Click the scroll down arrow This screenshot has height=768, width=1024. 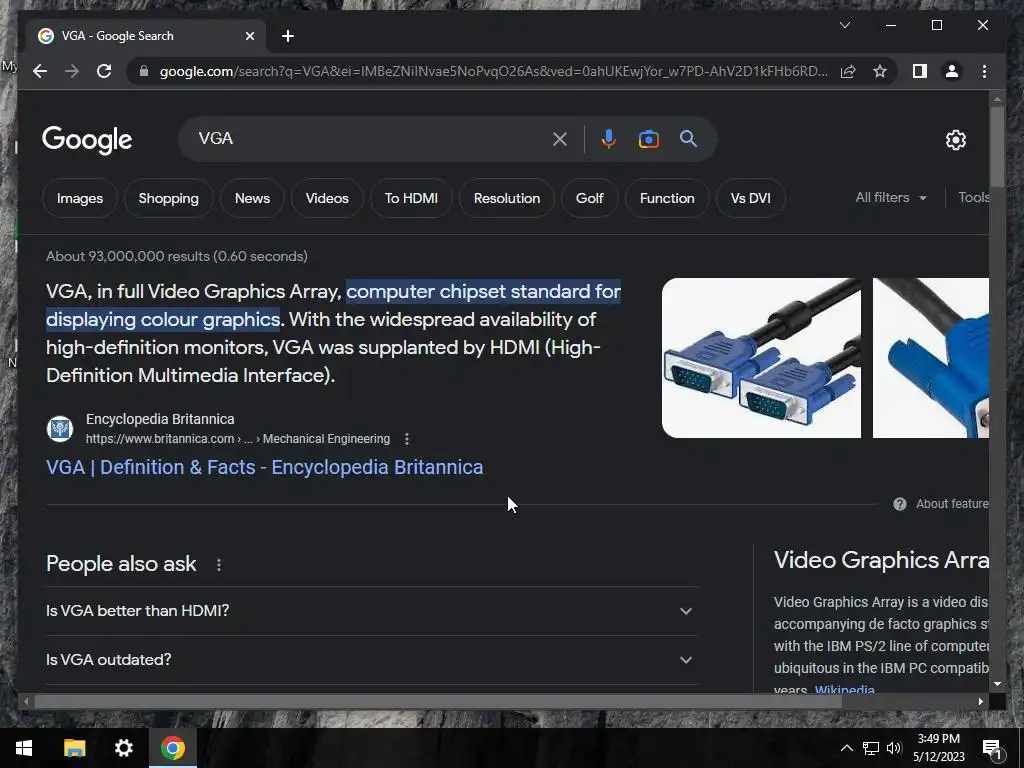997,684
